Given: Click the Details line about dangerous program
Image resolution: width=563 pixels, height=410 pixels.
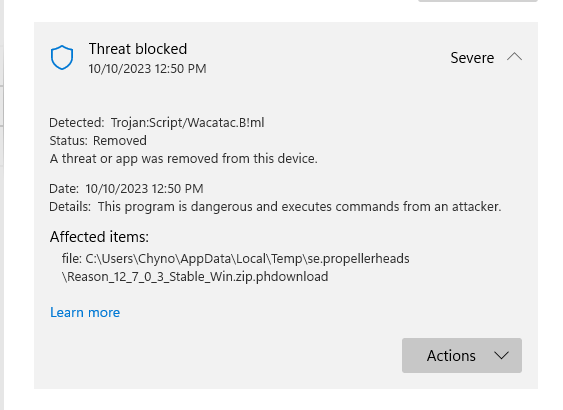Looking at the screenshot, I should click(x=275, y=207).
